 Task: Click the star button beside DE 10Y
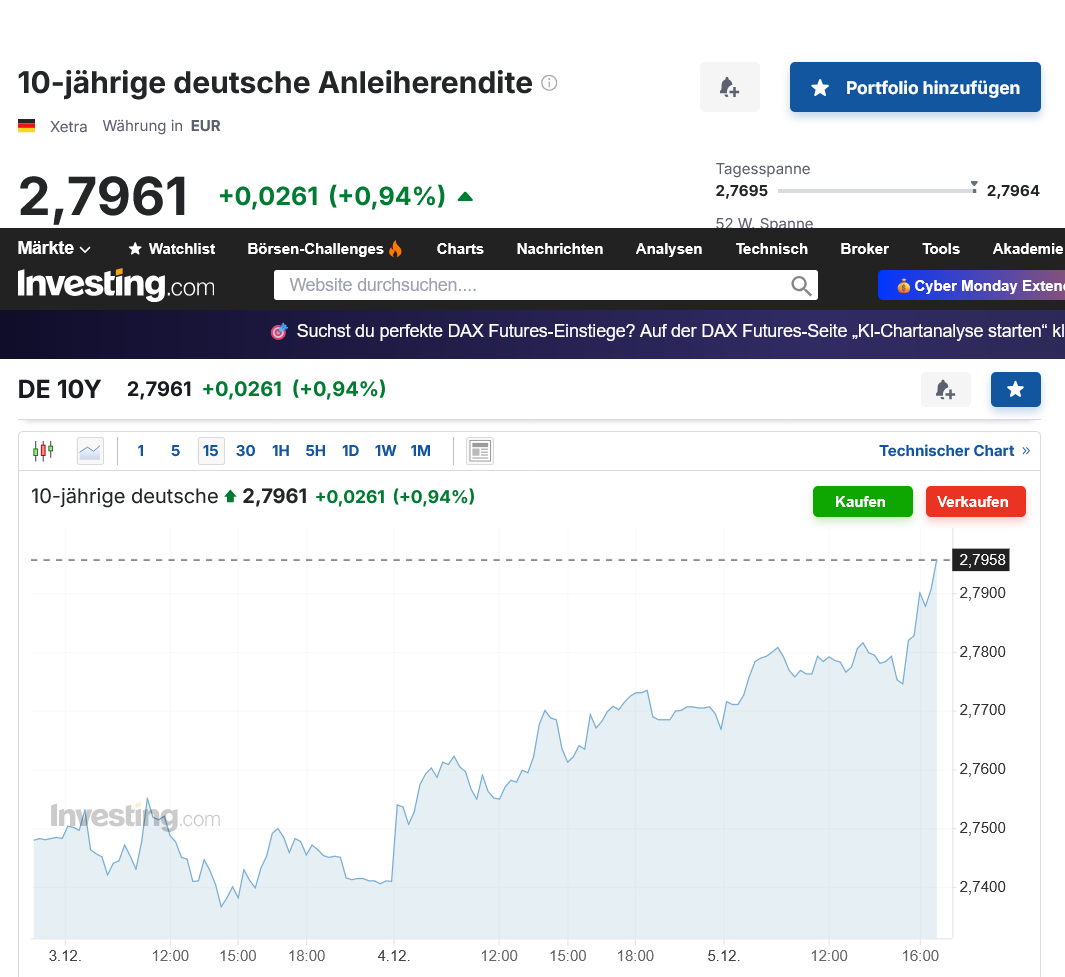(x=1015, y=390)
